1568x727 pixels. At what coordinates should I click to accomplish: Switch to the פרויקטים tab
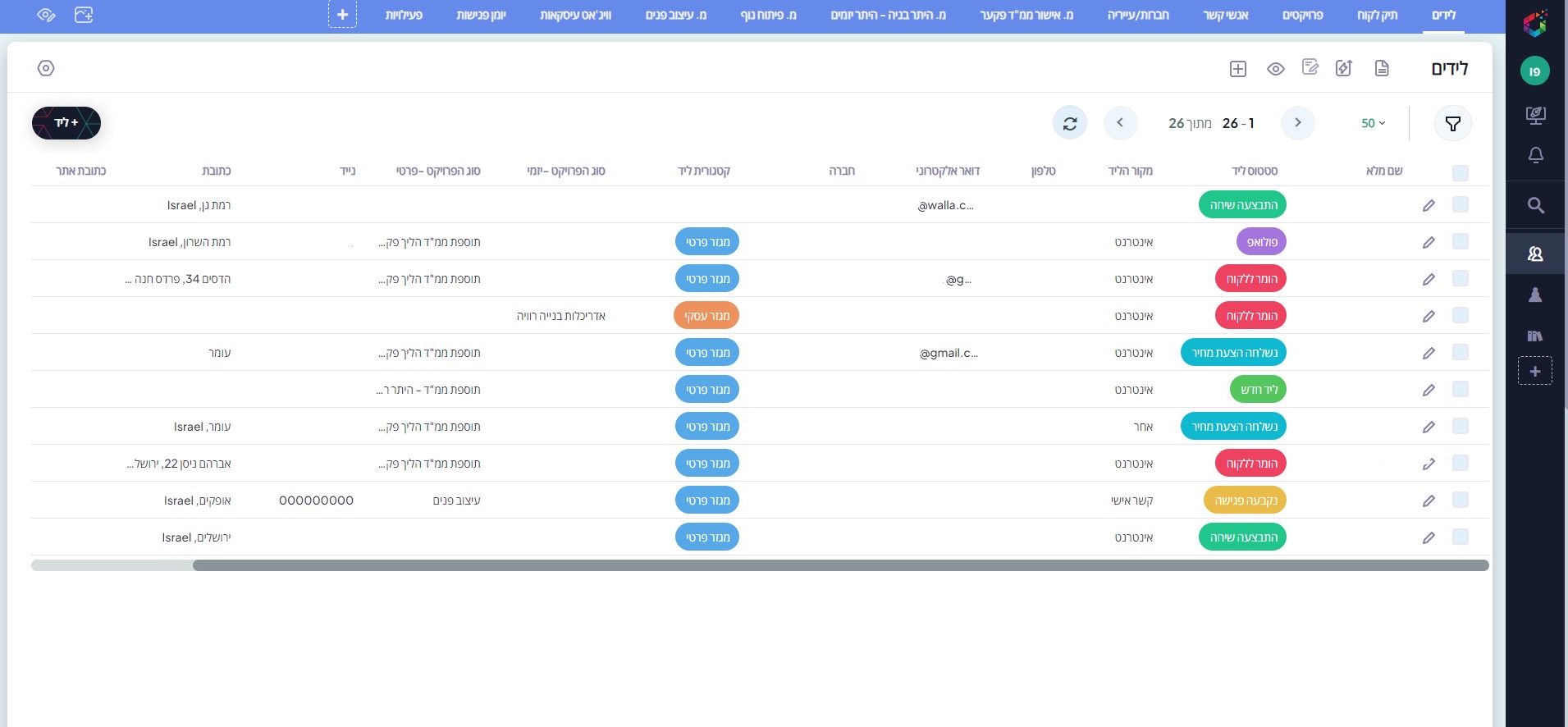click(x=1302, y=15)
